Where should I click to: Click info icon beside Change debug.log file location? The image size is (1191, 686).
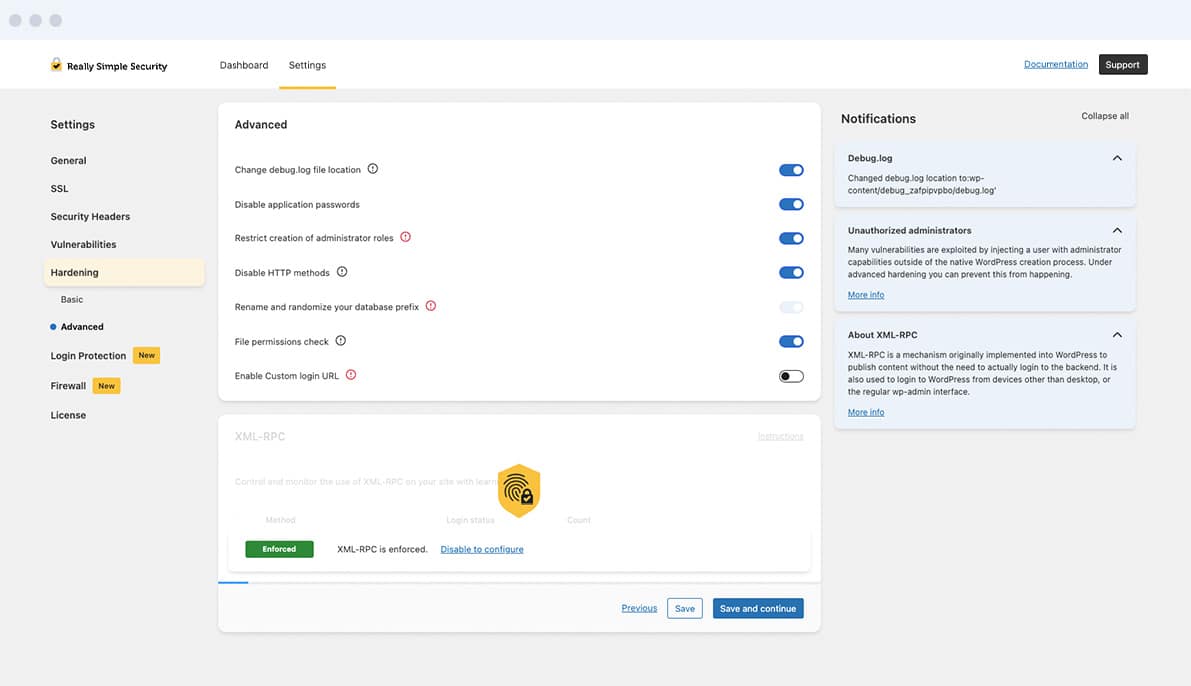pyautogui.click(x=373, y=169)
